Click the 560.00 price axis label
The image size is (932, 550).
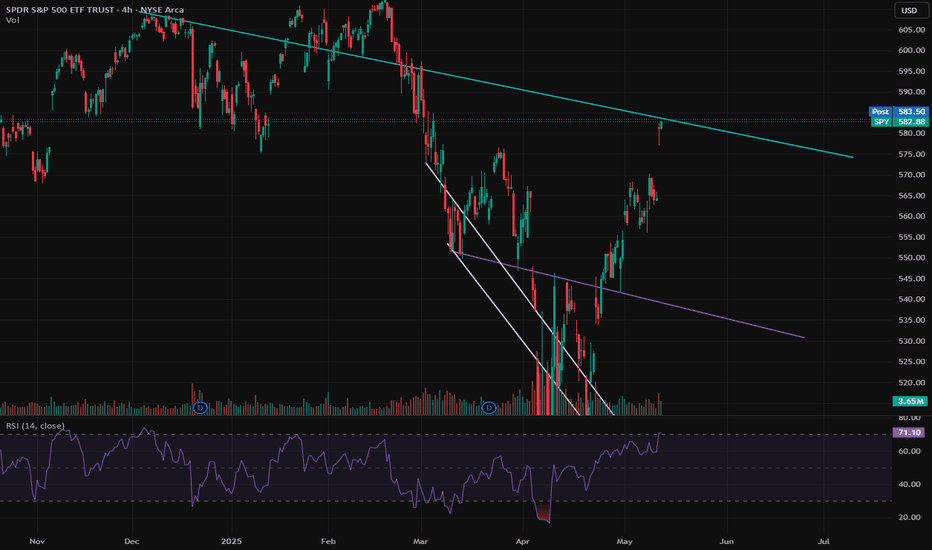(911, 216)
